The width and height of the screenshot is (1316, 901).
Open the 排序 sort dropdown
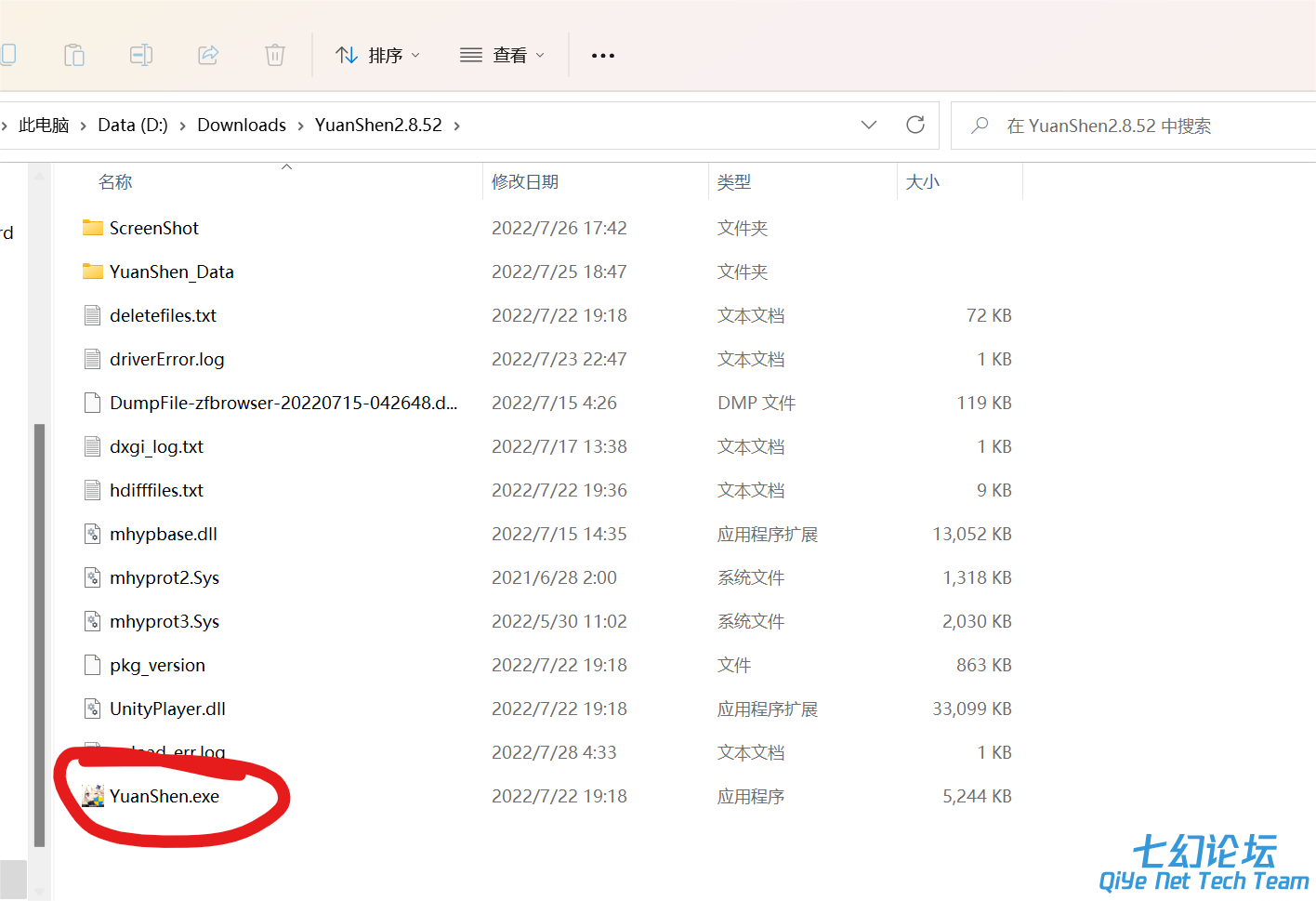(x=378, y=56)
